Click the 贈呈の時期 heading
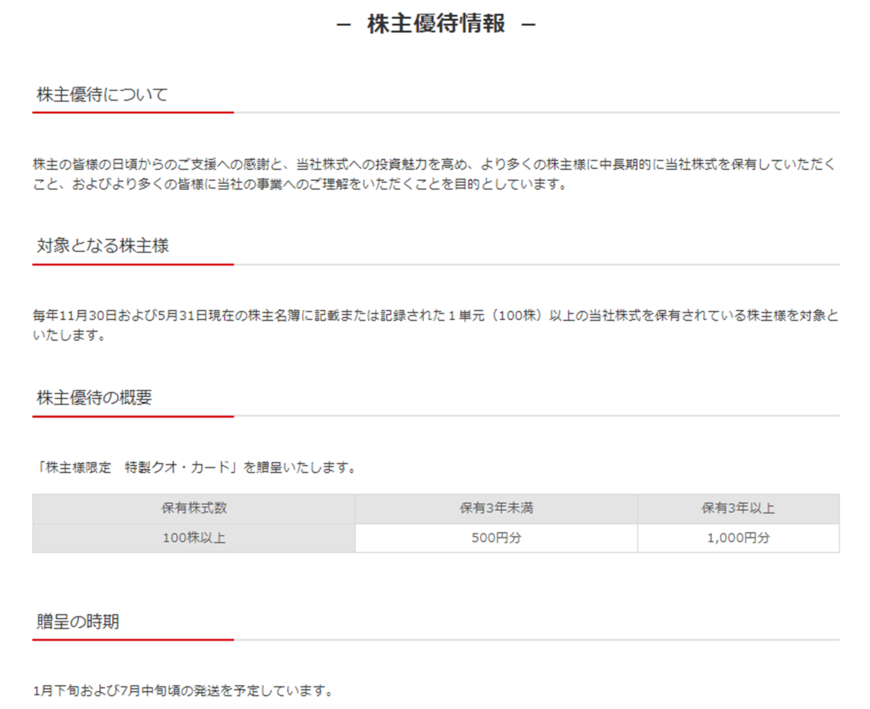 (x=76, y=622)
